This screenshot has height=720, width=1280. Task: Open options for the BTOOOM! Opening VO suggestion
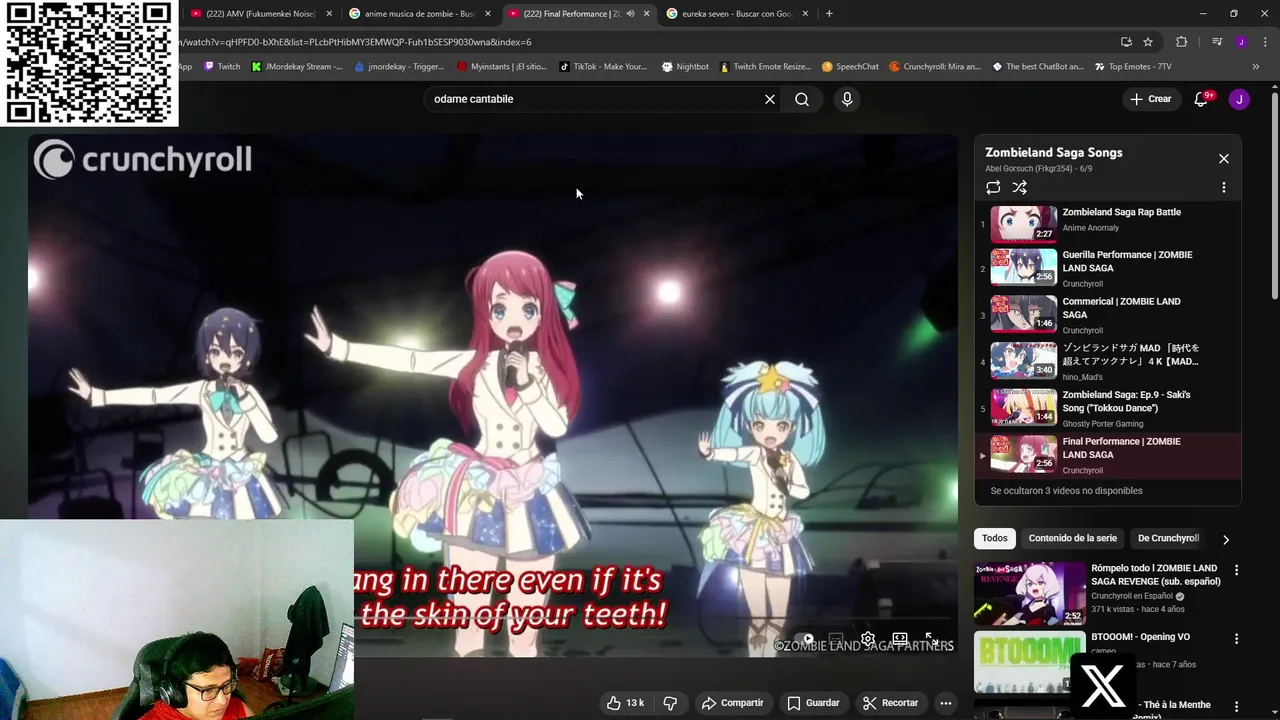[1236, 638]
